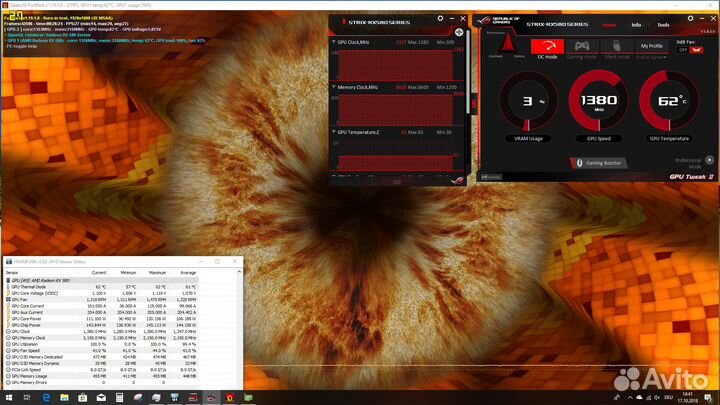Click the Gaming Booster button
Image resolution: width=720 pixels, height=405 pixels.
596,161
